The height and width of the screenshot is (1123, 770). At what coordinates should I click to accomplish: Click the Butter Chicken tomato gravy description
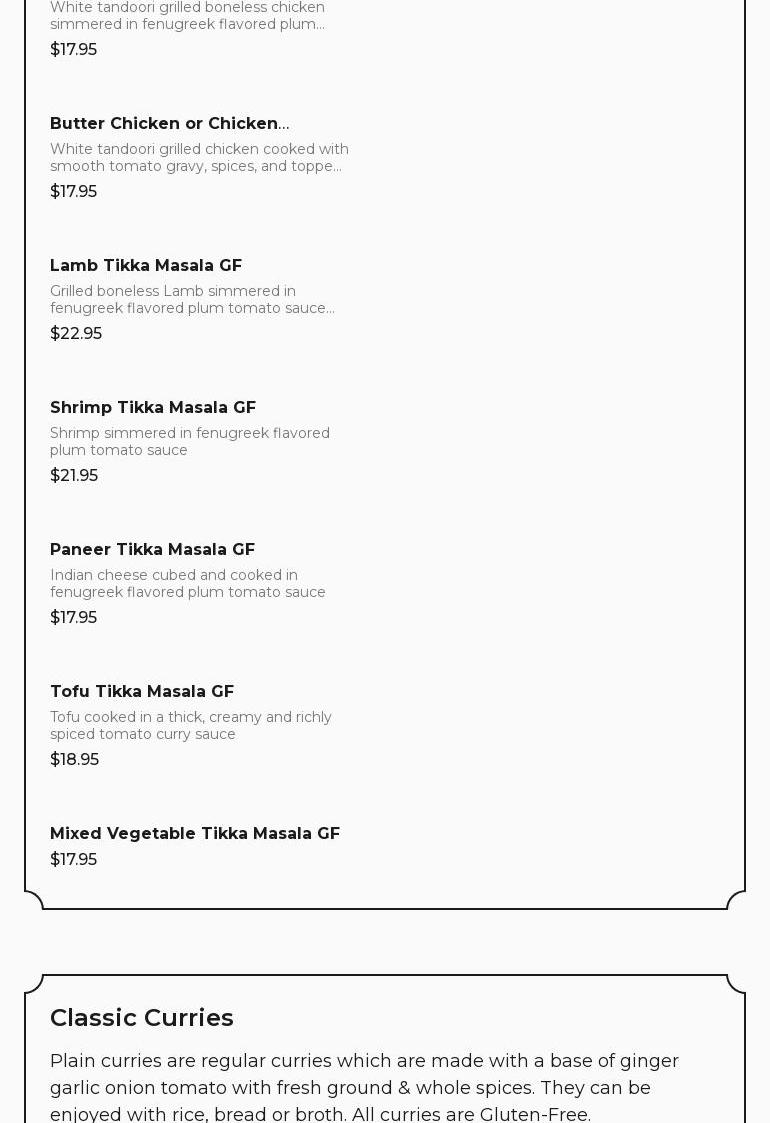click(x=199, y=158)
